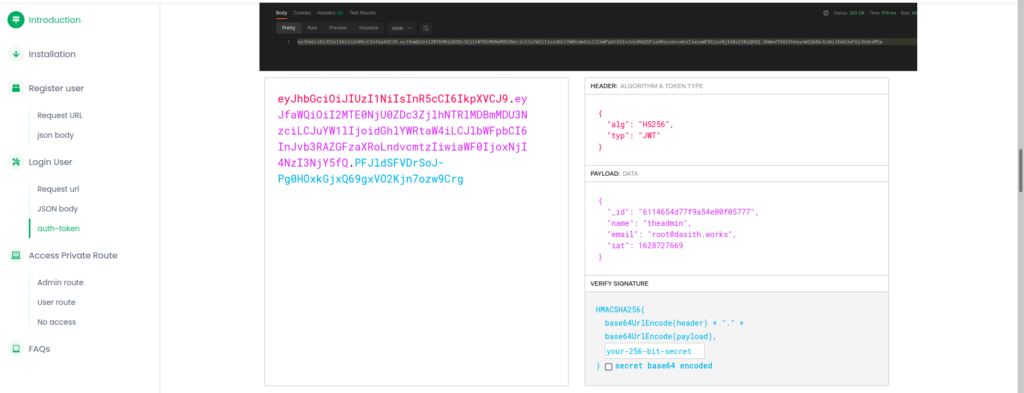Switch to the Test Results tab
This screenshot has height=393, width=1024.
tap(362, 12)
